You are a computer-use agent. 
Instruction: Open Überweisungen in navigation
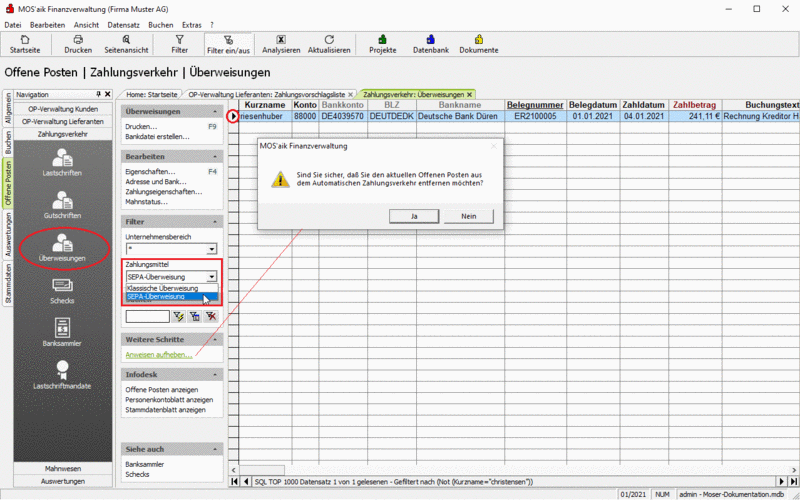[x=62, y=248]
